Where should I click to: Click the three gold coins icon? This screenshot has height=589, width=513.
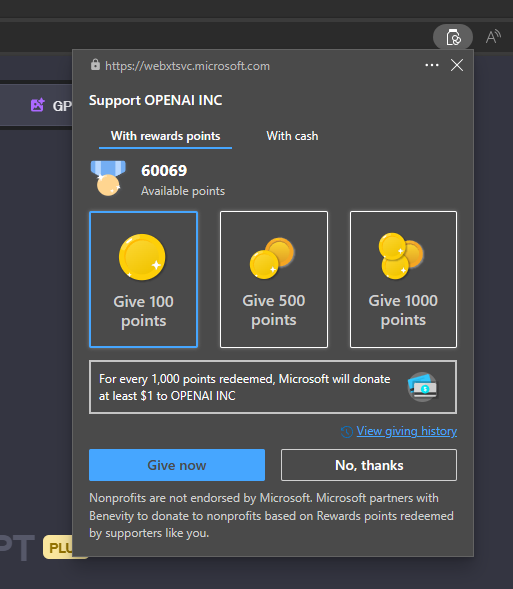(x=401, y=256)
